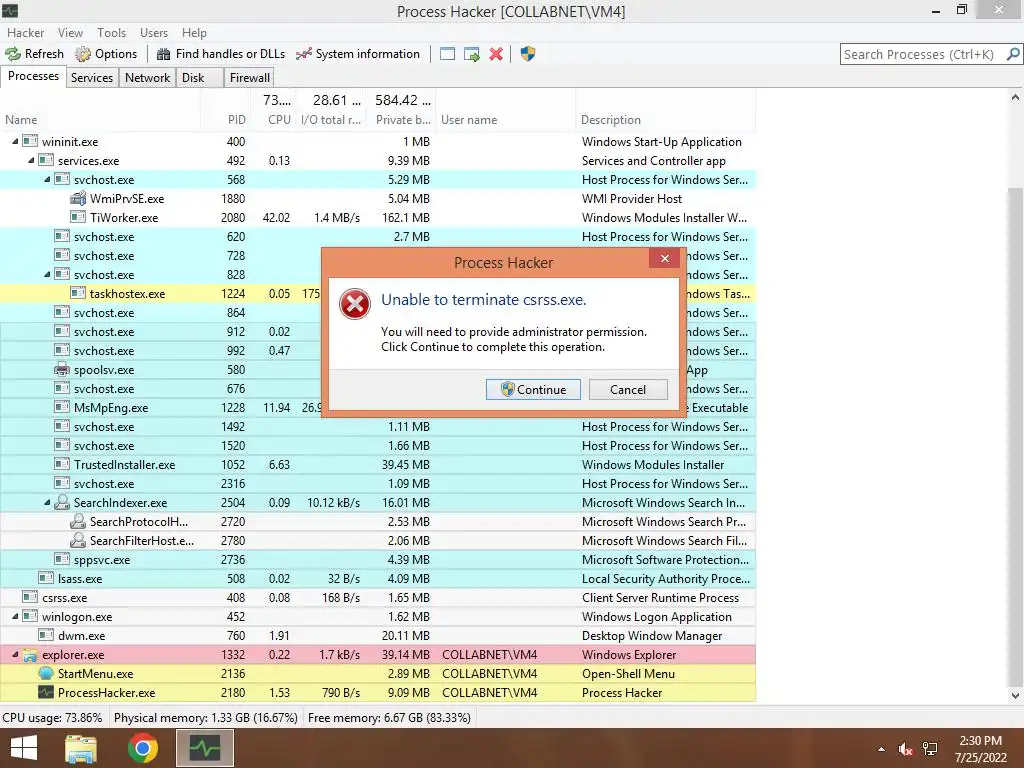Select the csrss.exe process row

pyautogui.click(x=377, y=598)
